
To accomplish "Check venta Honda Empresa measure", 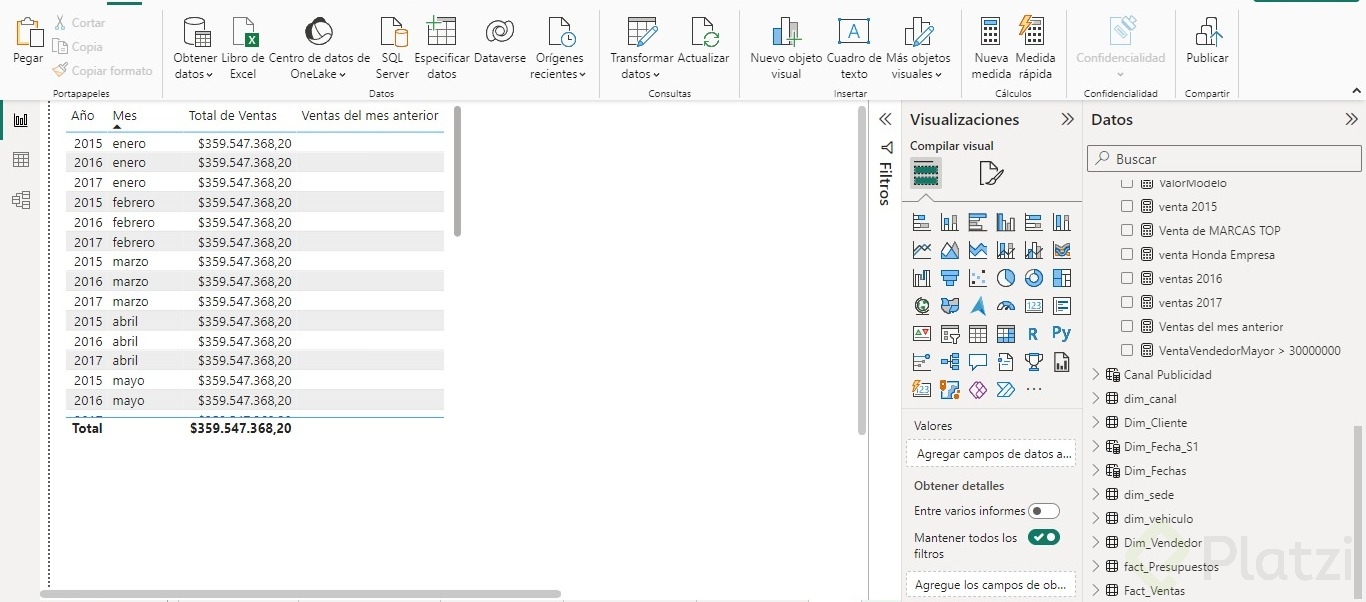I will pos(1127,255).
